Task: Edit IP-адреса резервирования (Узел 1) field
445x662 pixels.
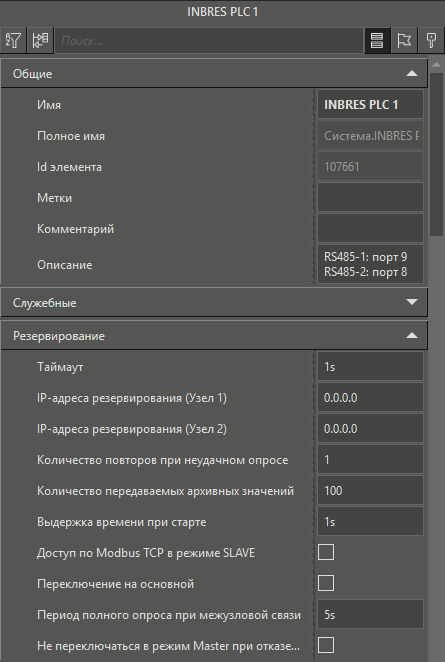Action: pos(370,397)
